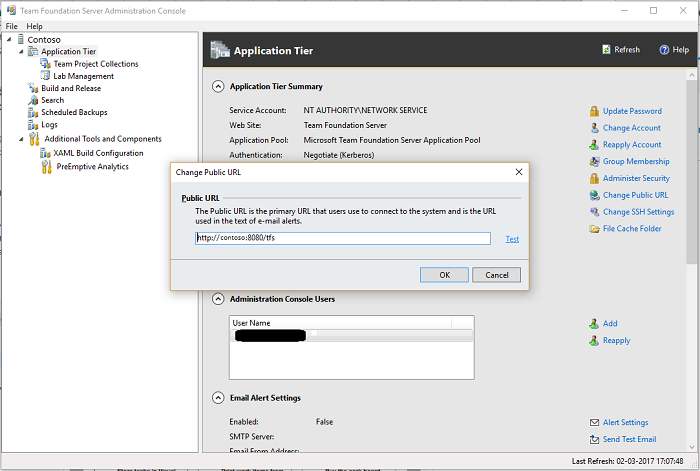Click the Application Tier tree node icon
The height and width of the screenshot is (471, 700).
click(x=33, y=51)
